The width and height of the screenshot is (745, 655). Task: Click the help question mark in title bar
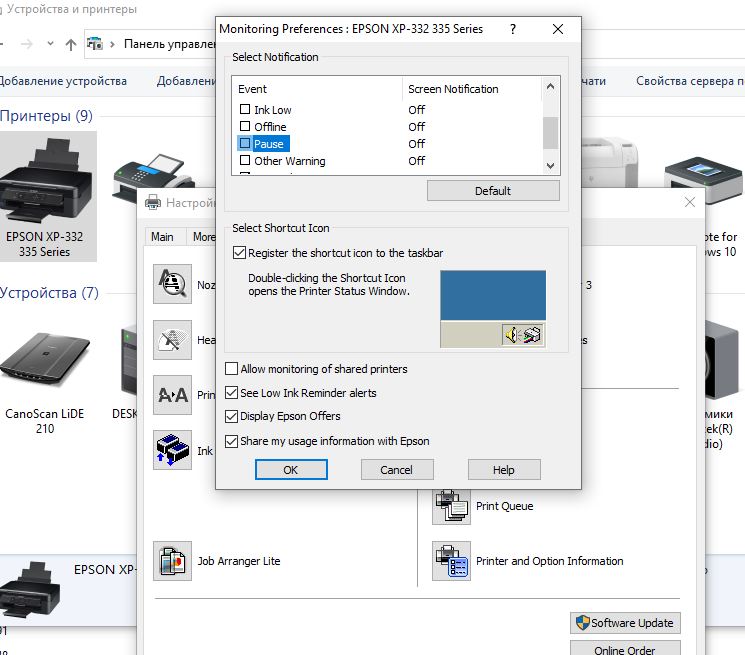513,29
